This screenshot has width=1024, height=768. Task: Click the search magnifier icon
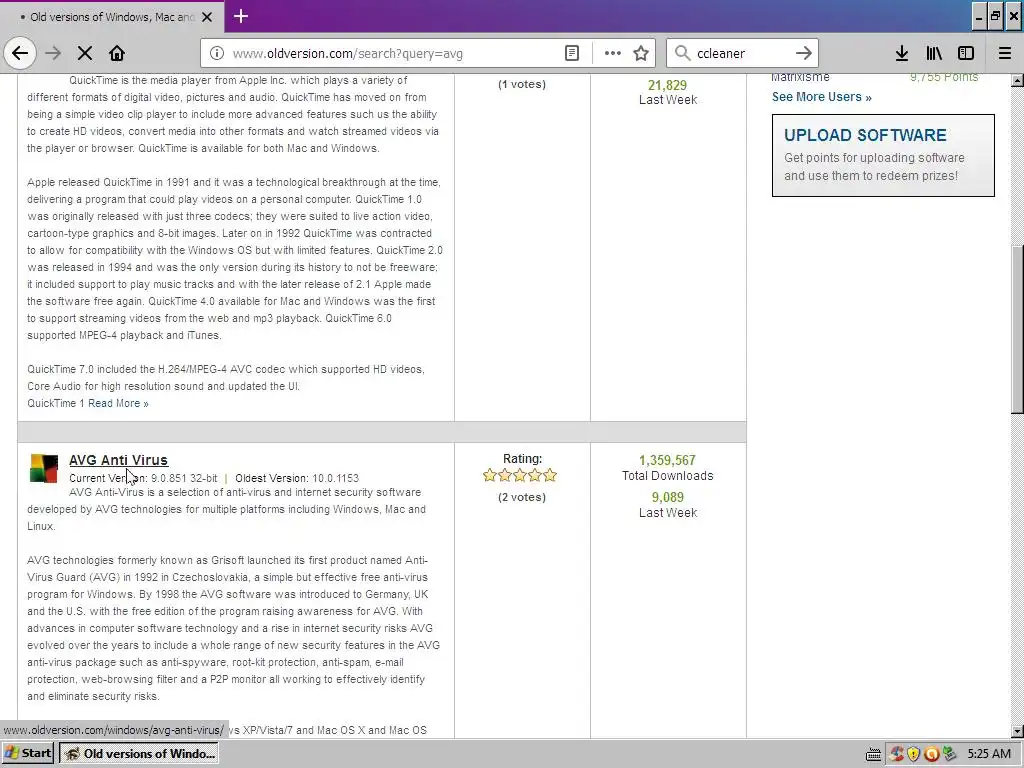click(x=682, y=53)
